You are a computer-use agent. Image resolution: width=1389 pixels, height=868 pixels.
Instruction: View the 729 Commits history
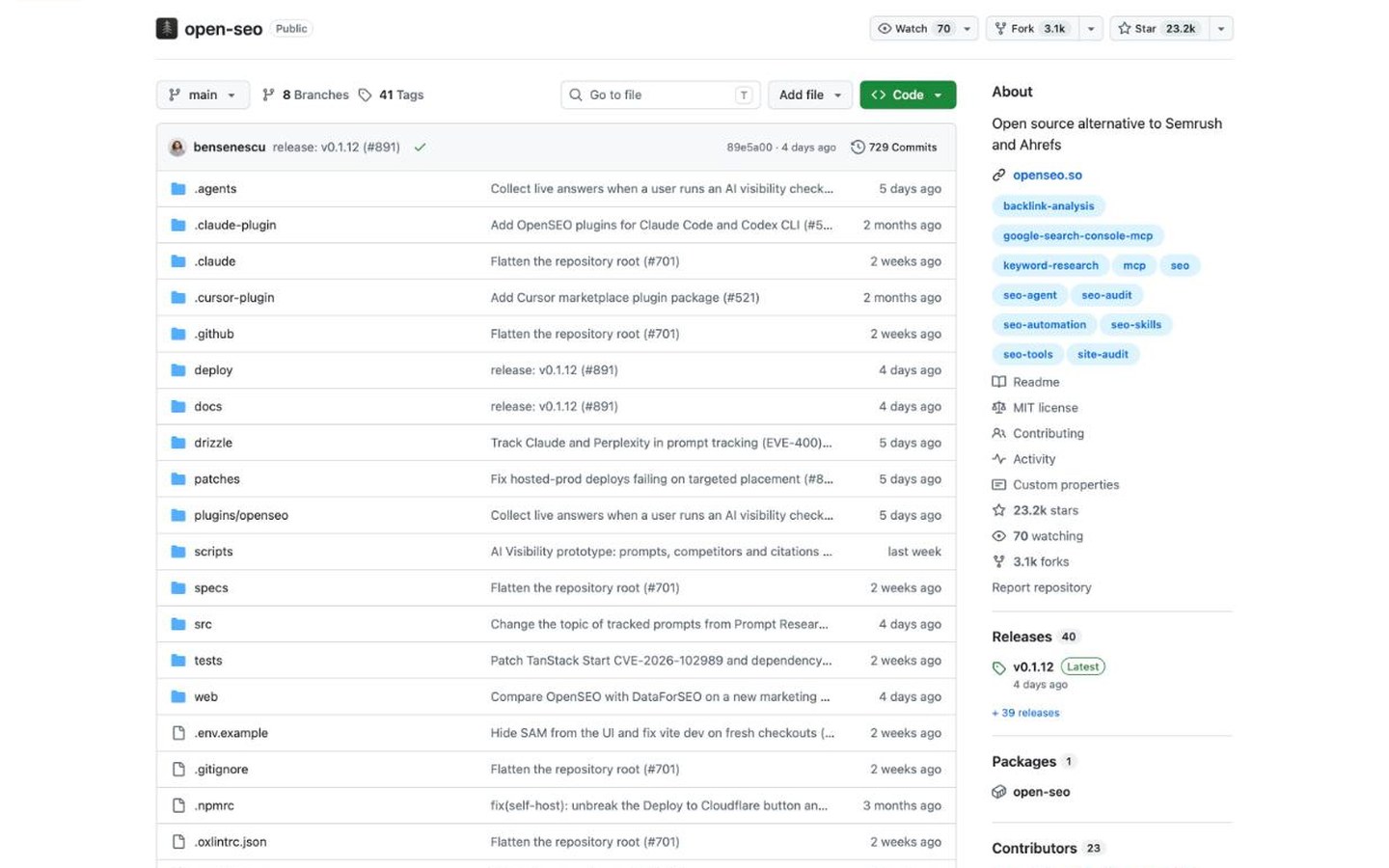[x=894, y=148]
